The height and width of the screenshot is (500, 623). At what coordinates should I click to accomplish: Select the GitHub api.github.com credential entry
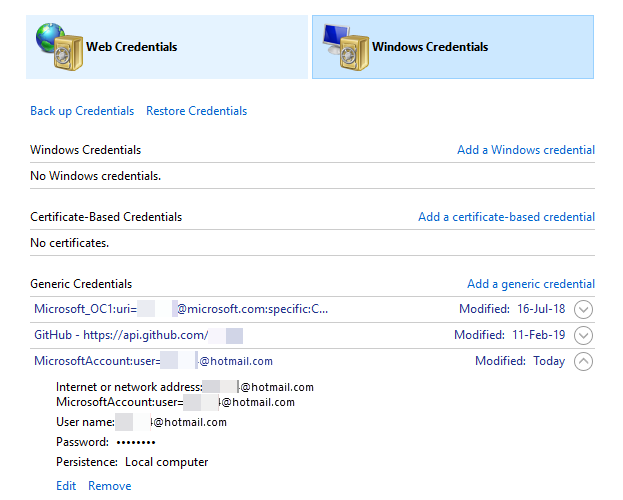point(138,335)
